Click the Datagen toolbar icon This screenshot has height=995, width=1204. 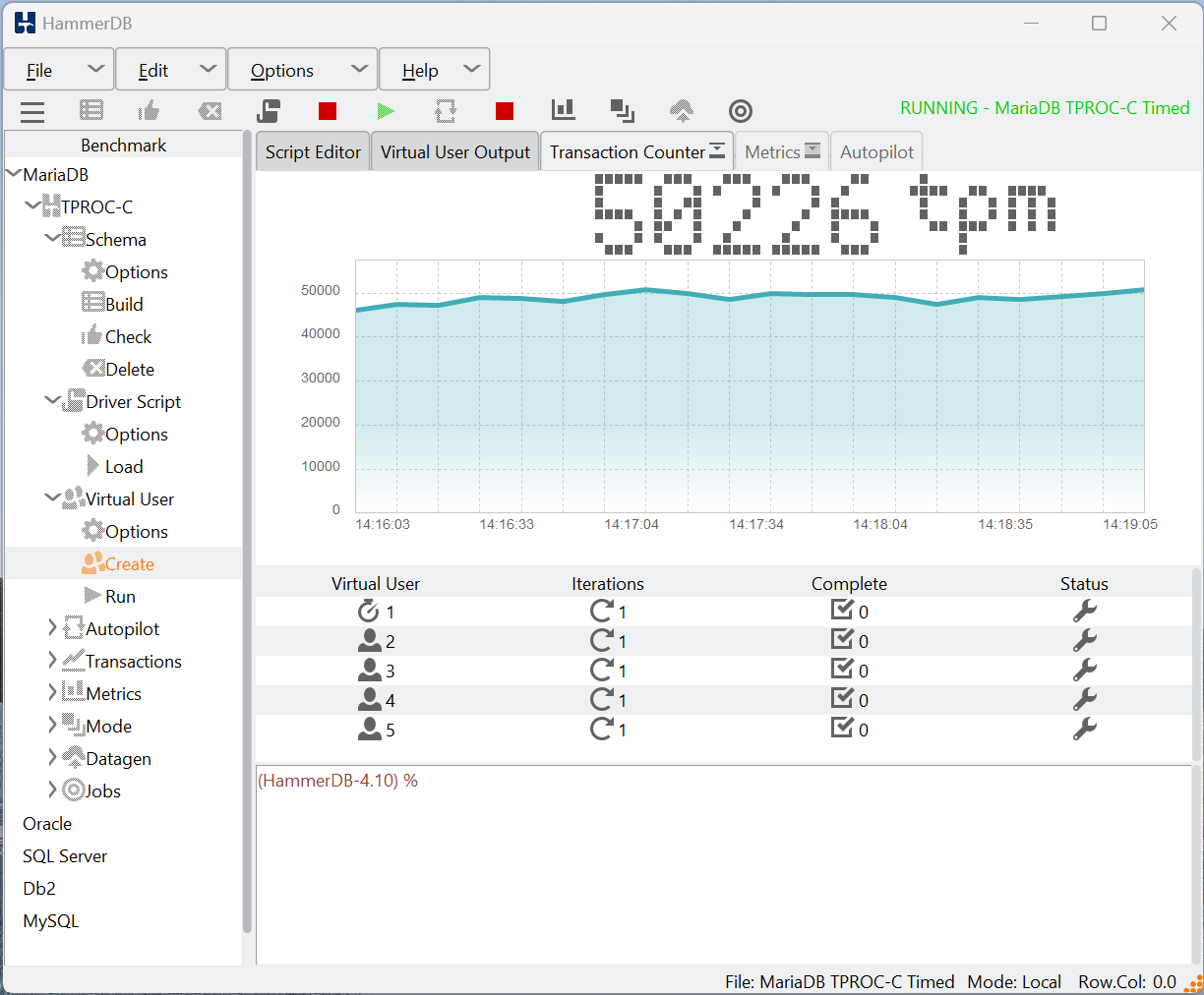682,111
